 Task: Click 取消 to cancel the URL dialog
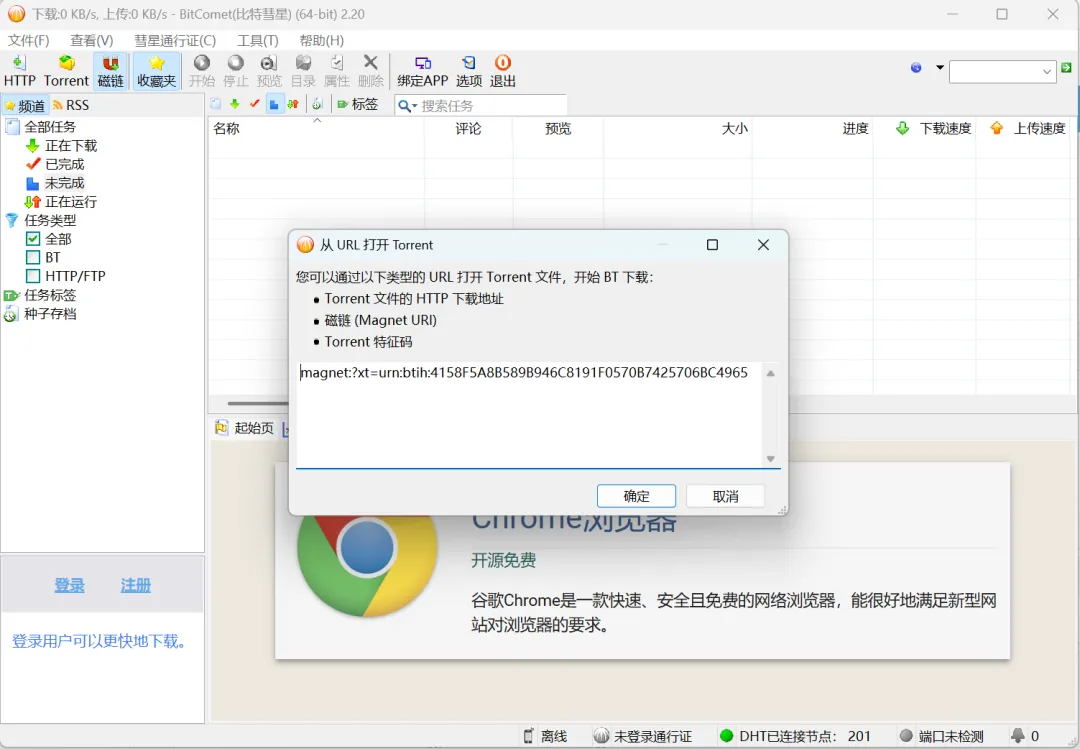pyautogui.click(x=725, y=496)
